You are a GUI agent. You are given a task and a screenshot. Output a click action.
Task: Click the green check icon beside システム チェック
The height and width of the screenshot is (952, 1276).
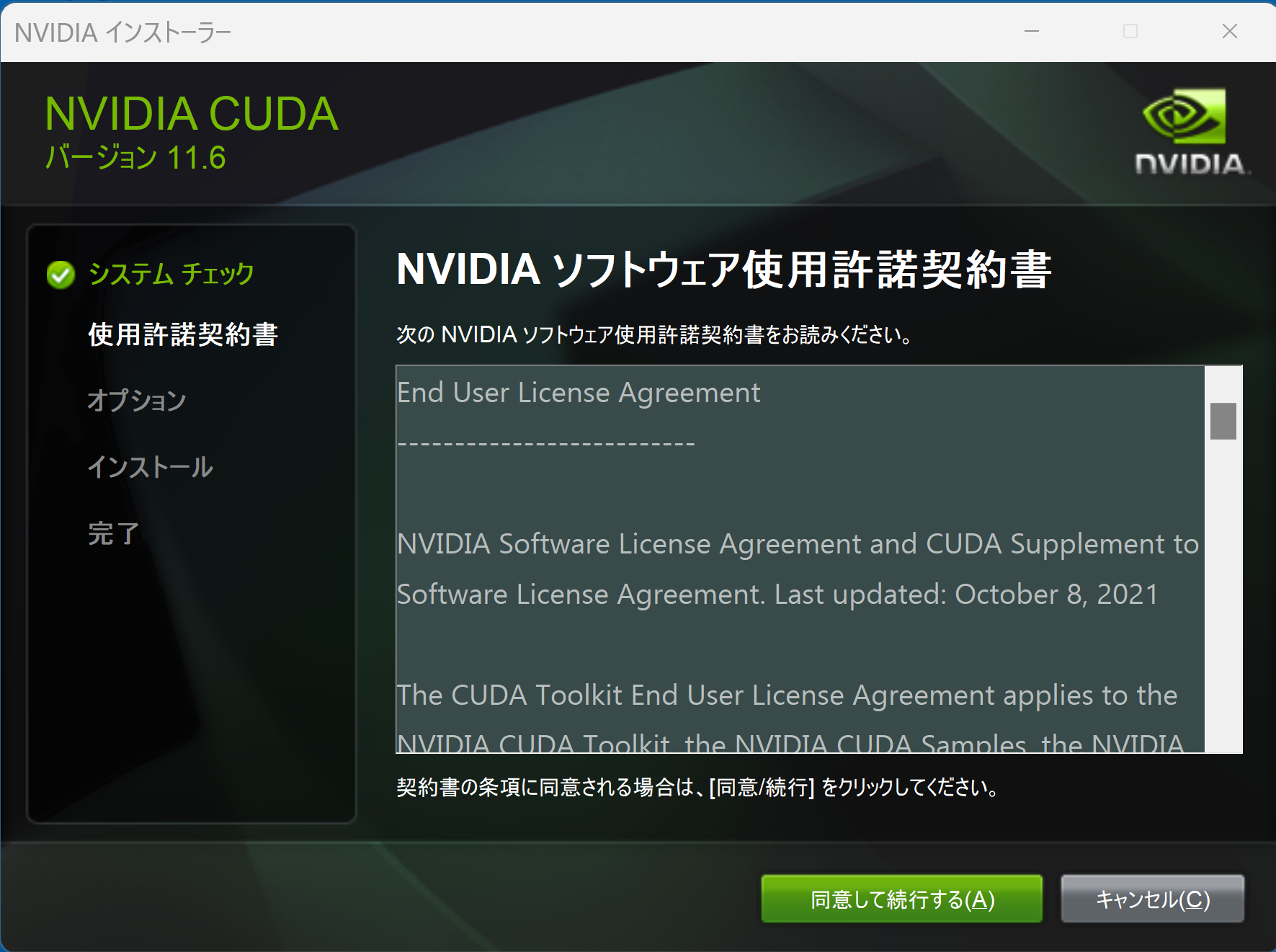click(x=61, y=274)
